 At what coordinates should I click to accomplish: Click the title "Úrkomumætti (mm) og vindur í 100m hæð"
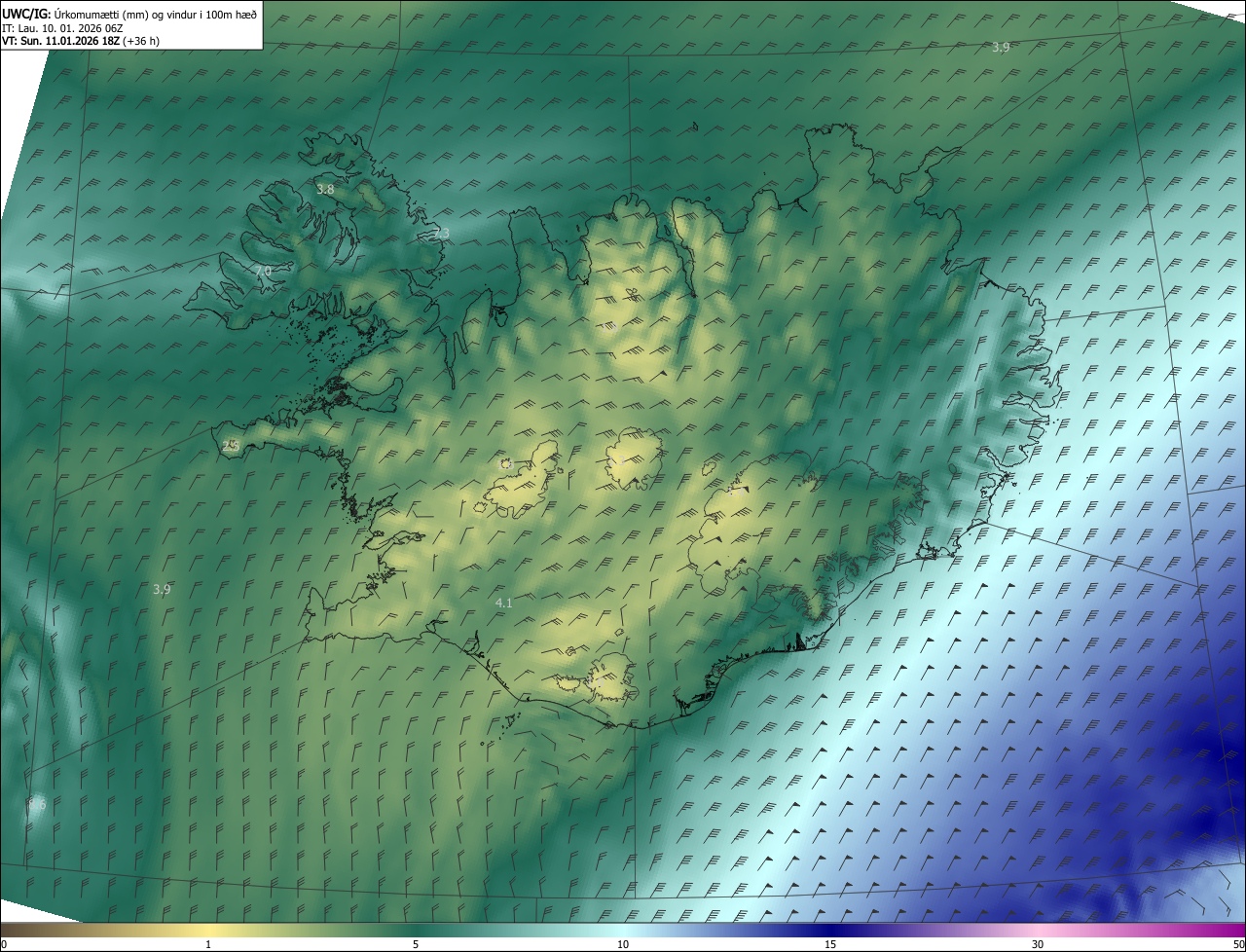pyautogui.click(x=155, y=14)
